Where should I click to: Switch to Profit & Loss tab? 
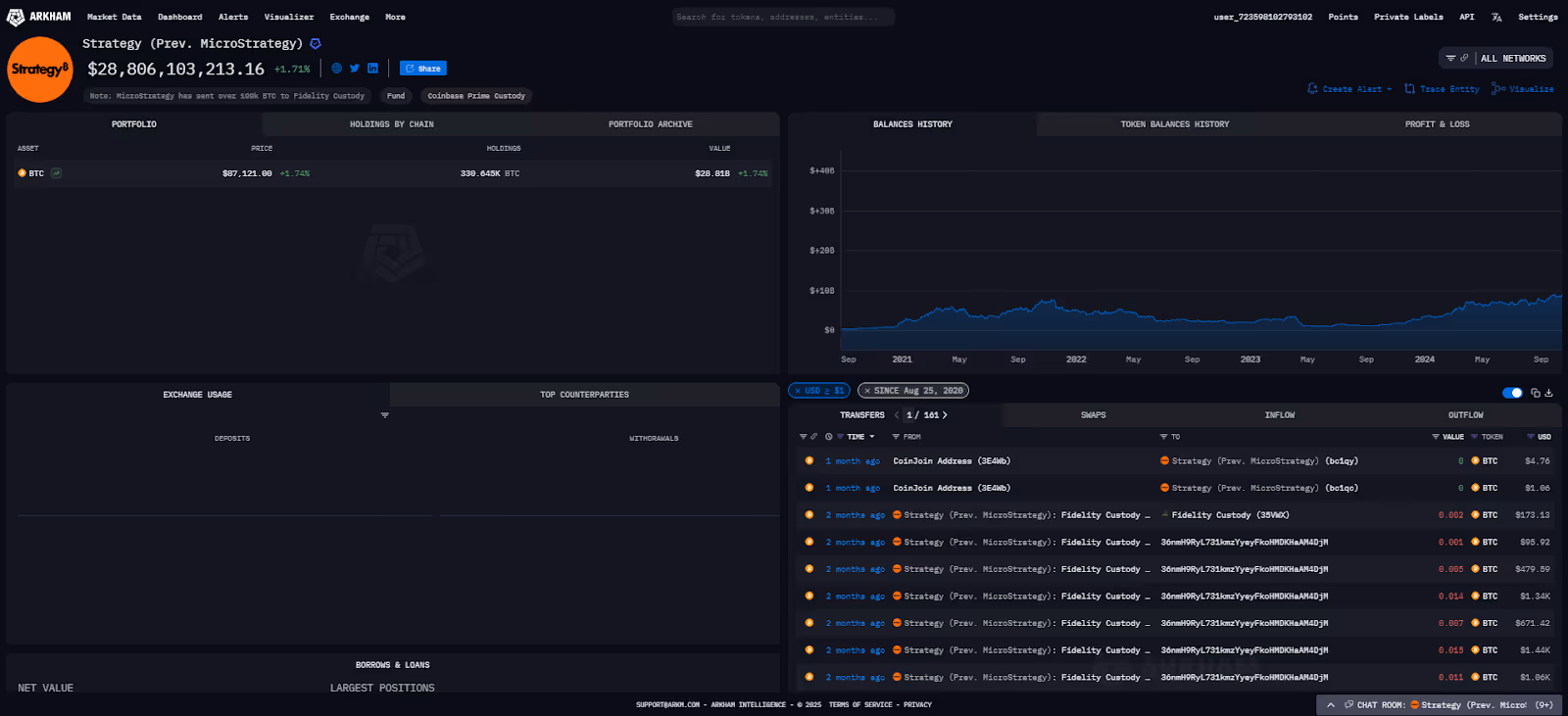tap(1438, 124)
